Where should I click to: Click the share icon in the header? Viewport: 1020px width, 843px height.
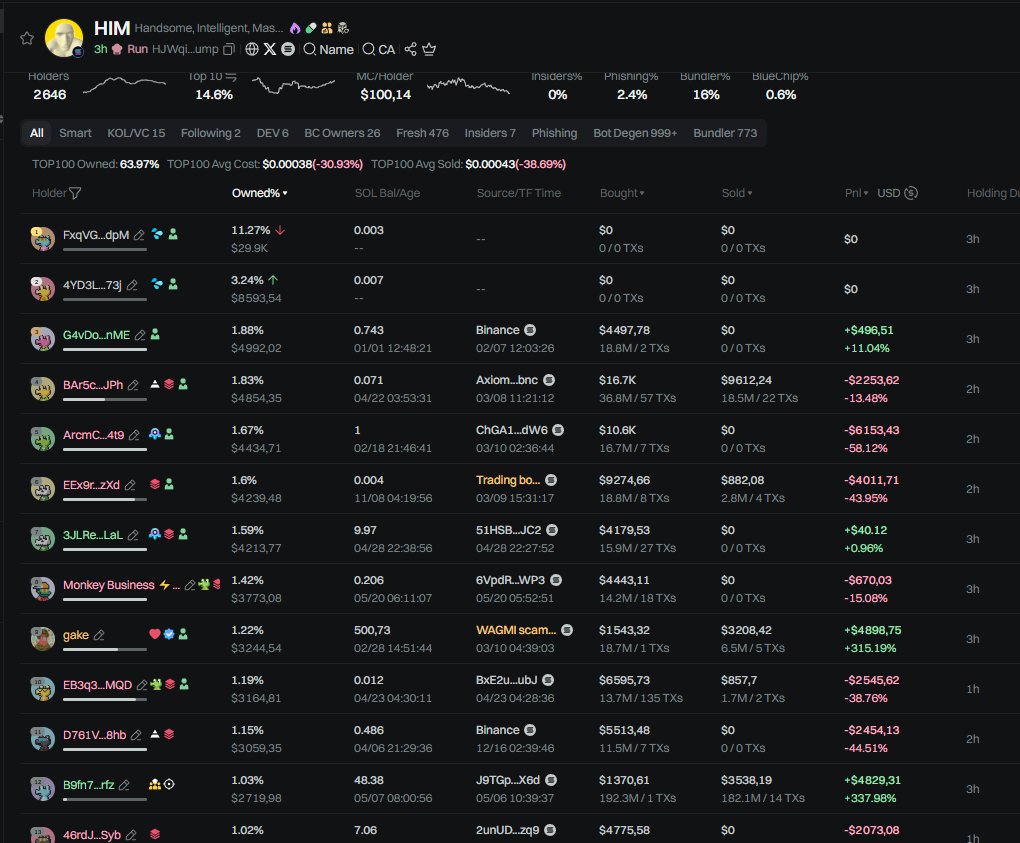410,49
